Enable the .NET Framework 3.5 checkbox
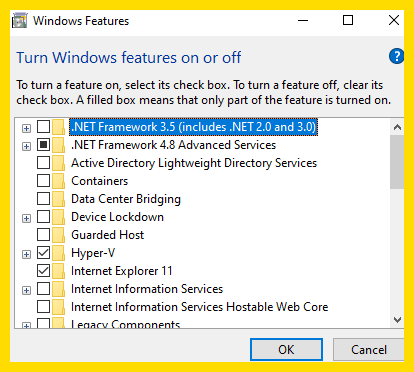The height and width of the screenshot is (372, 414). 43,127
